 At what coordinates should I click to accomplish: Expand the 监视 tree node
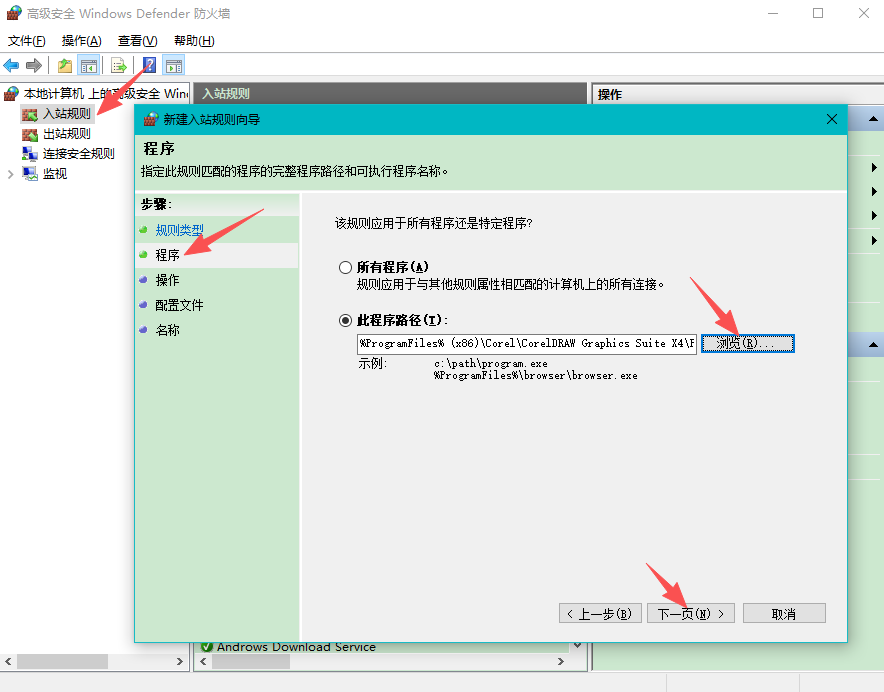(10, 172)
